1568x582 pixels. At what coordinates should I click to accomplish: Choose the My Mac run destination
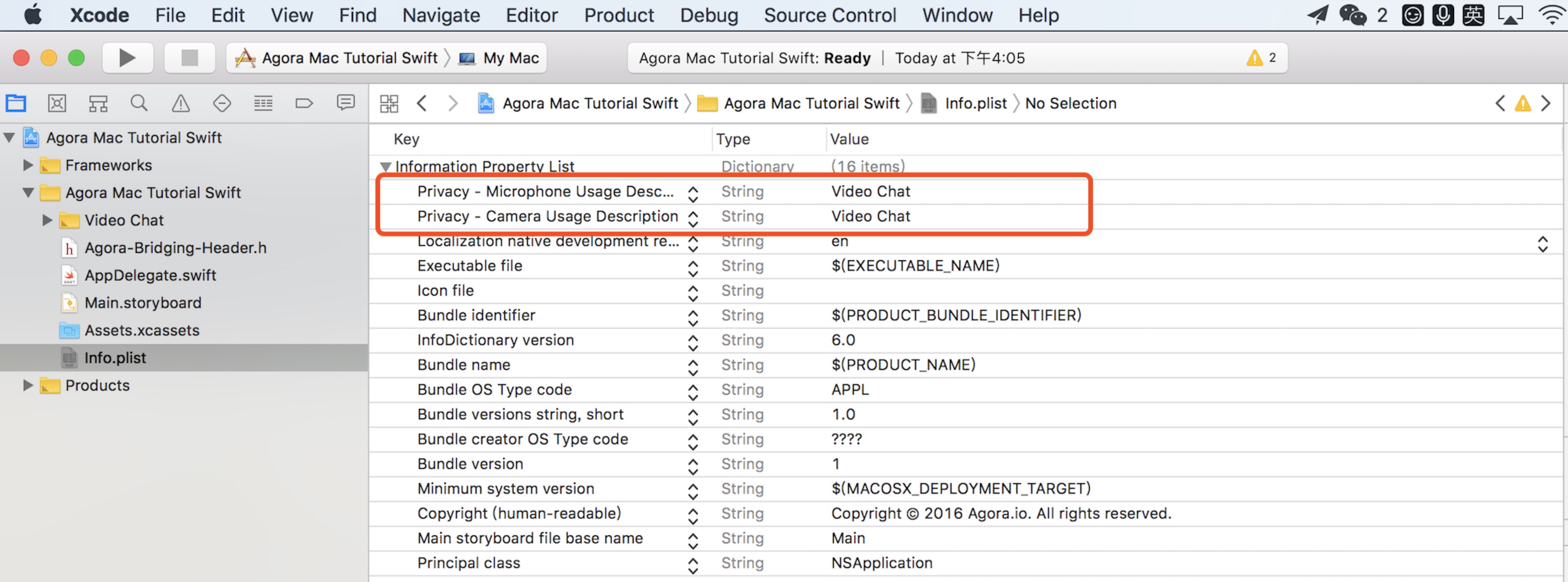click(499, 58)
